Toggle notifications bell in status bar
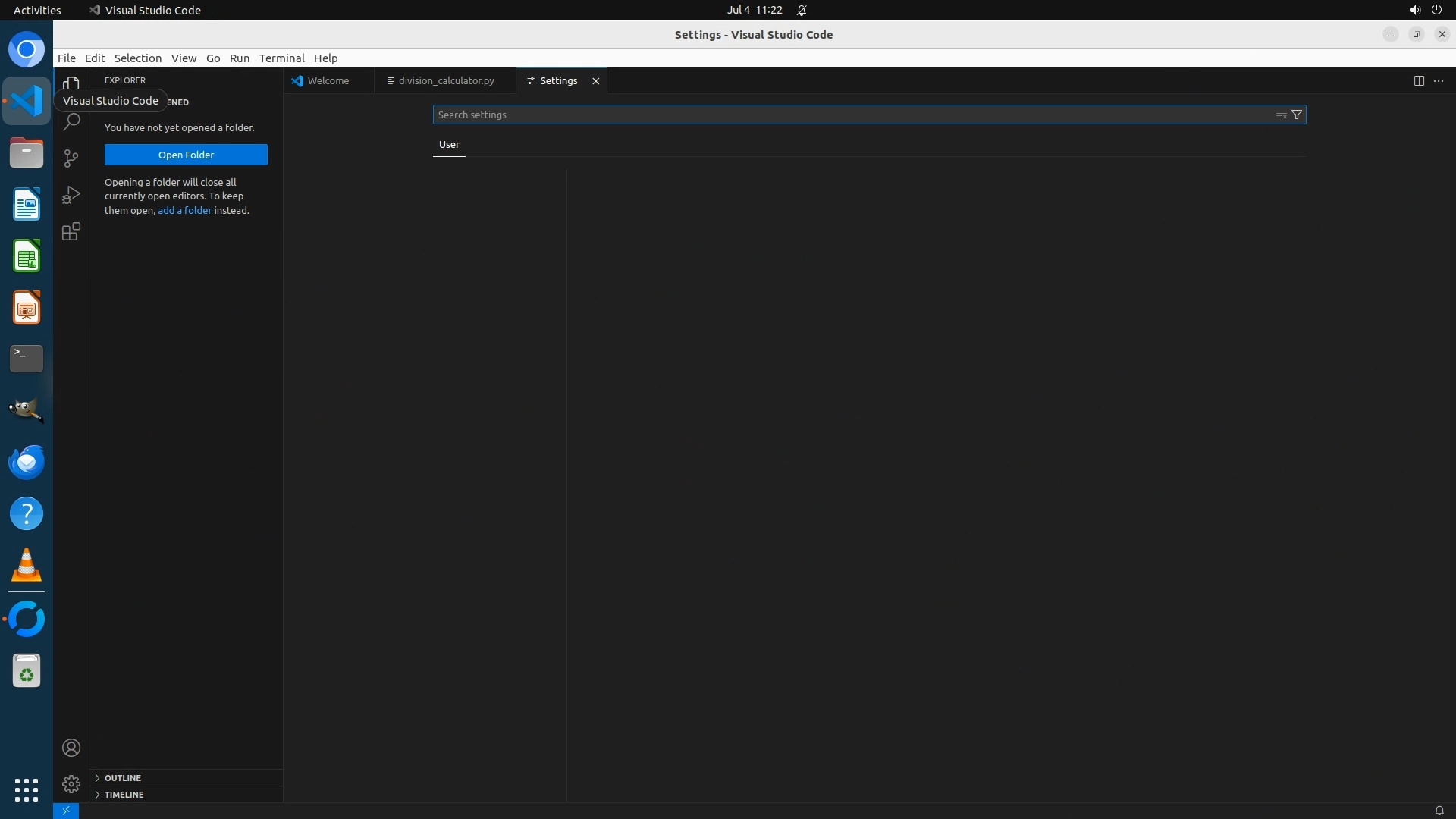This screenshot has height=819, width=1456. pos(1439,811)
